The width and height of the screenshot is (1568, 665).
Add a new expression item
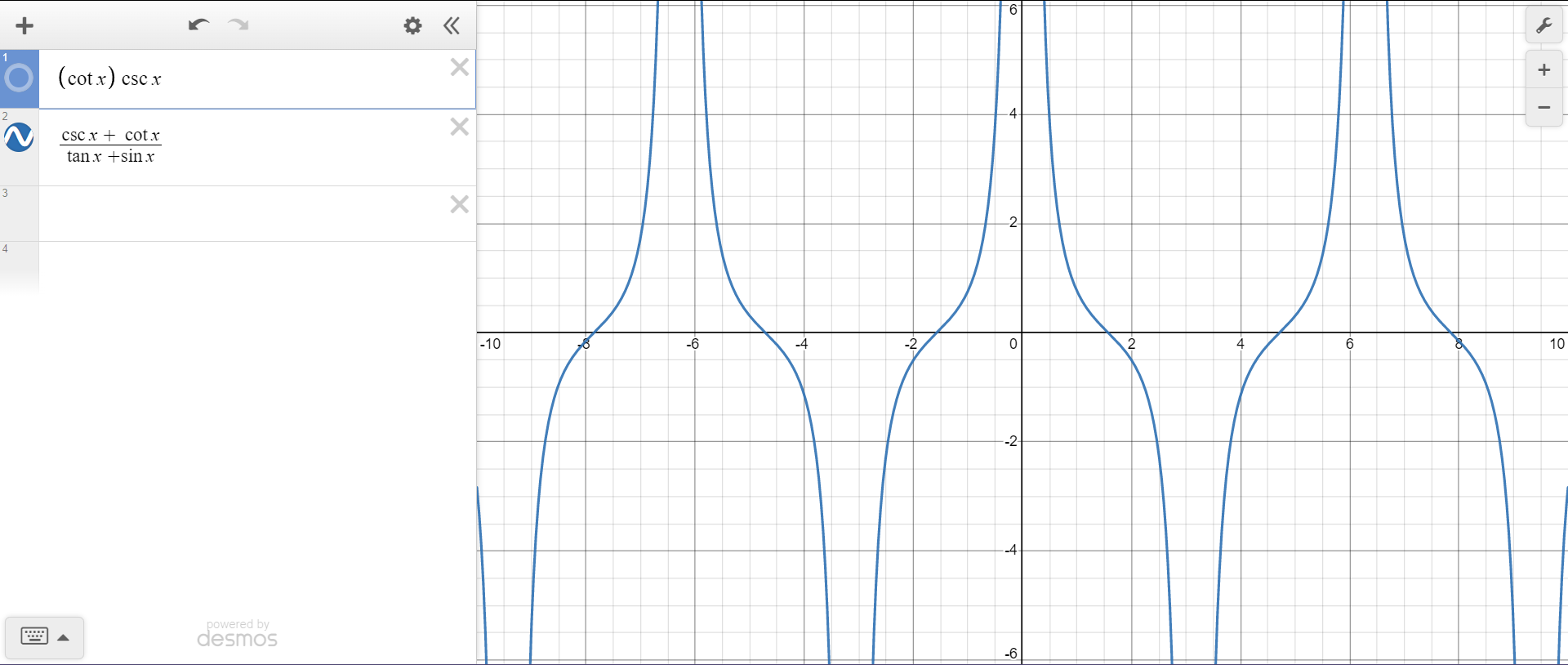[24, 26]
